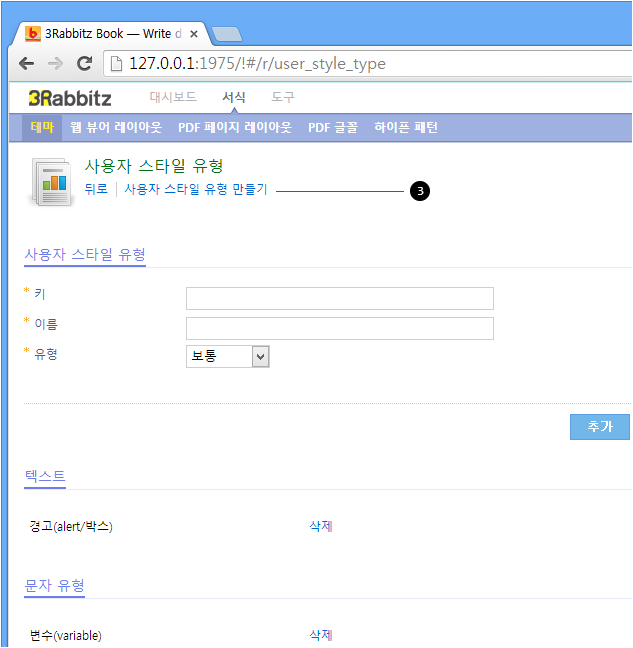
Task: Click the 사용자 스타일 유형 page title
Action: point(154,166)
